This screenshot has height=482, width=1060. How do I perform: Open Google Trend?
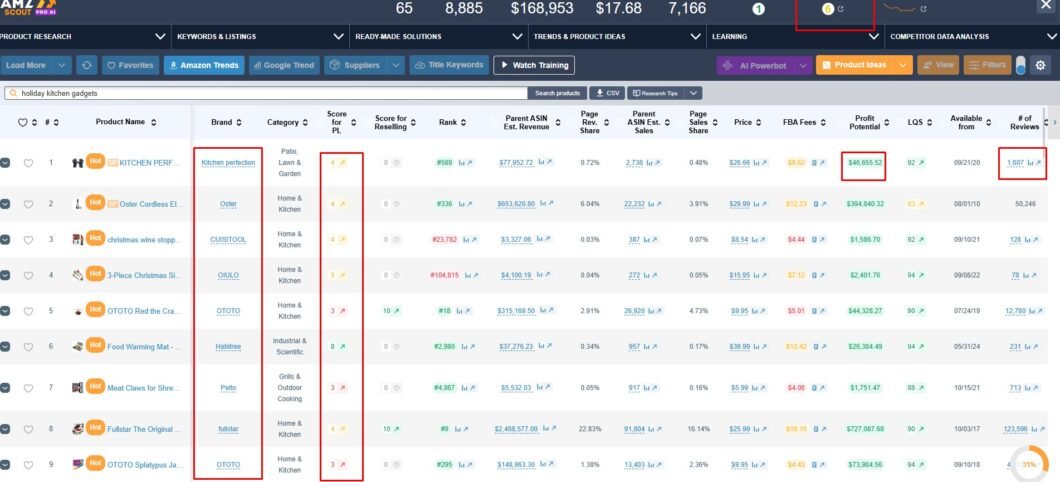[x=284, y=66]
